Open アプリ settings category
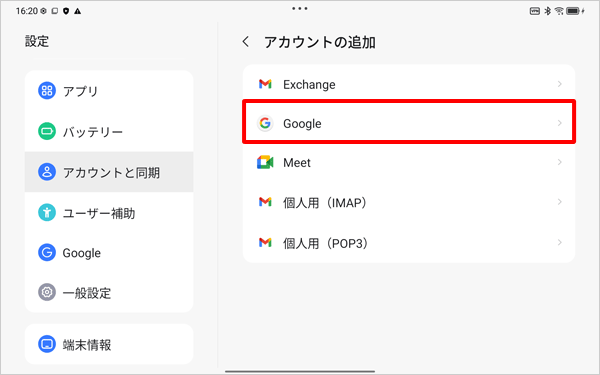The image size is (600, 375). (x=109, y=91)
